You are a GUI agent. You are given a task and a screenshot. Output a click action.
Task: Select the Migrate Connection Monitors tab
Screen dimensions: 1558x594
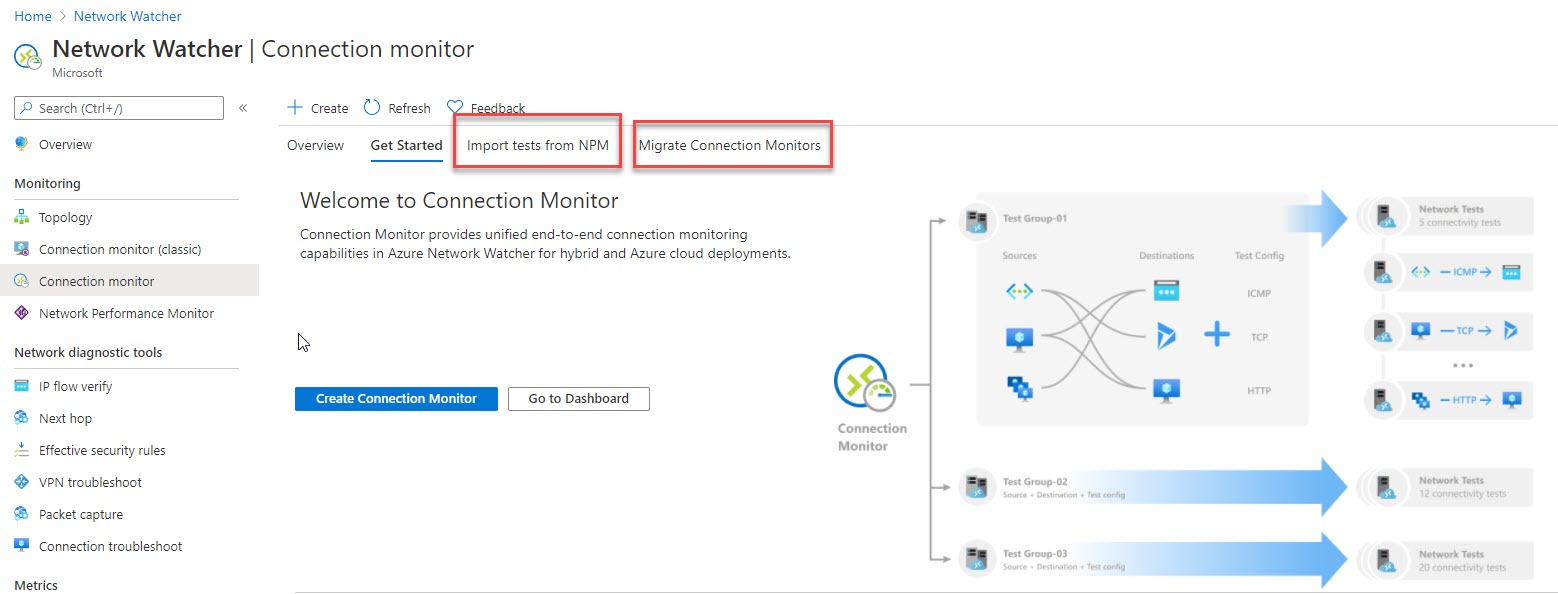731,145
